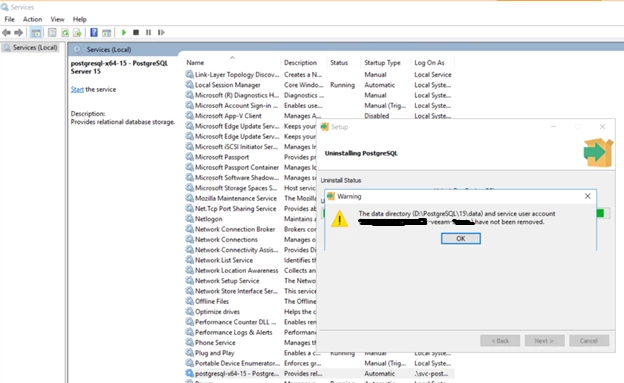The image size is (624, 383).
Task: Select the Microsoft Account Sign-in service icon
Action: (189, 106)
